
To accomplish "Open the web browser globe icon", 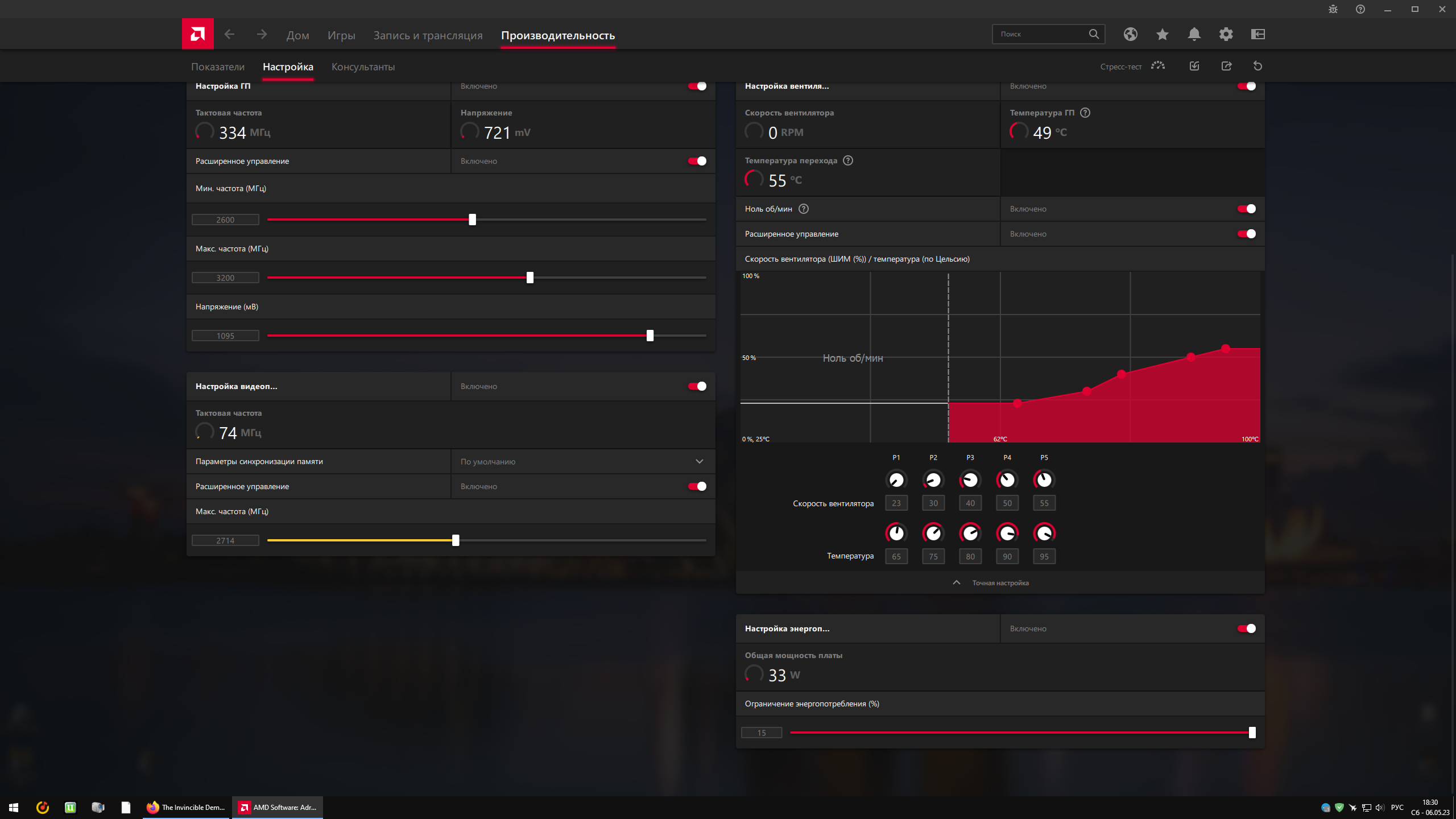I will pyautogui.click(x=1130, y=34).
